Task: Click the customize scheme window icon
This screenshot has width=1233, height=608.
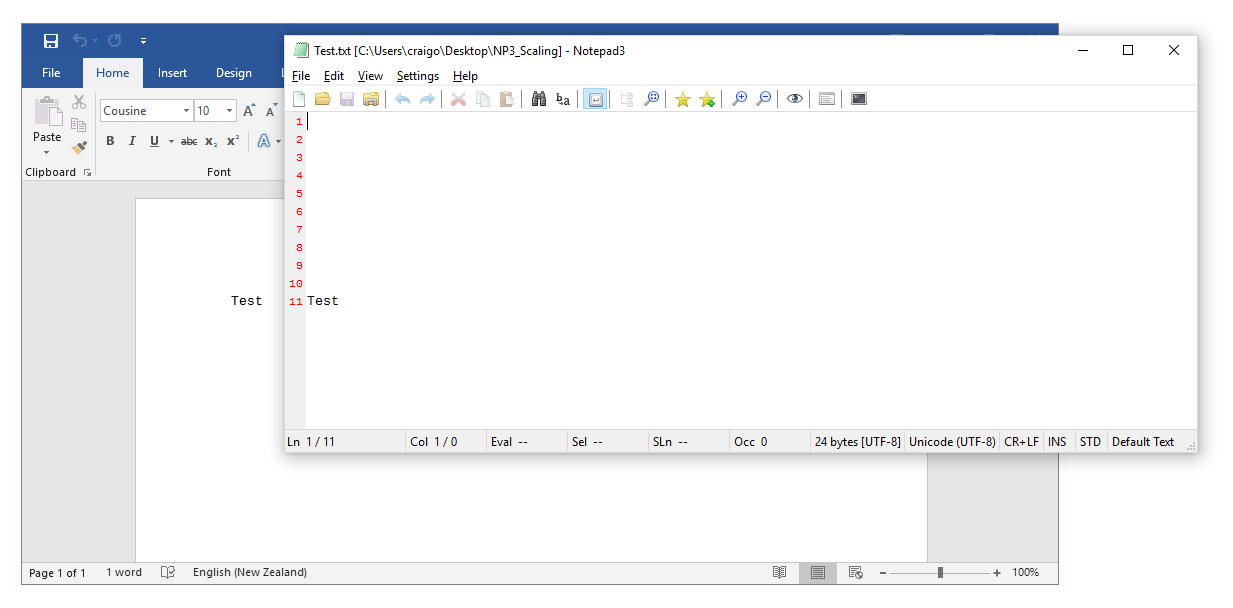Action: (x=827, y=99)
